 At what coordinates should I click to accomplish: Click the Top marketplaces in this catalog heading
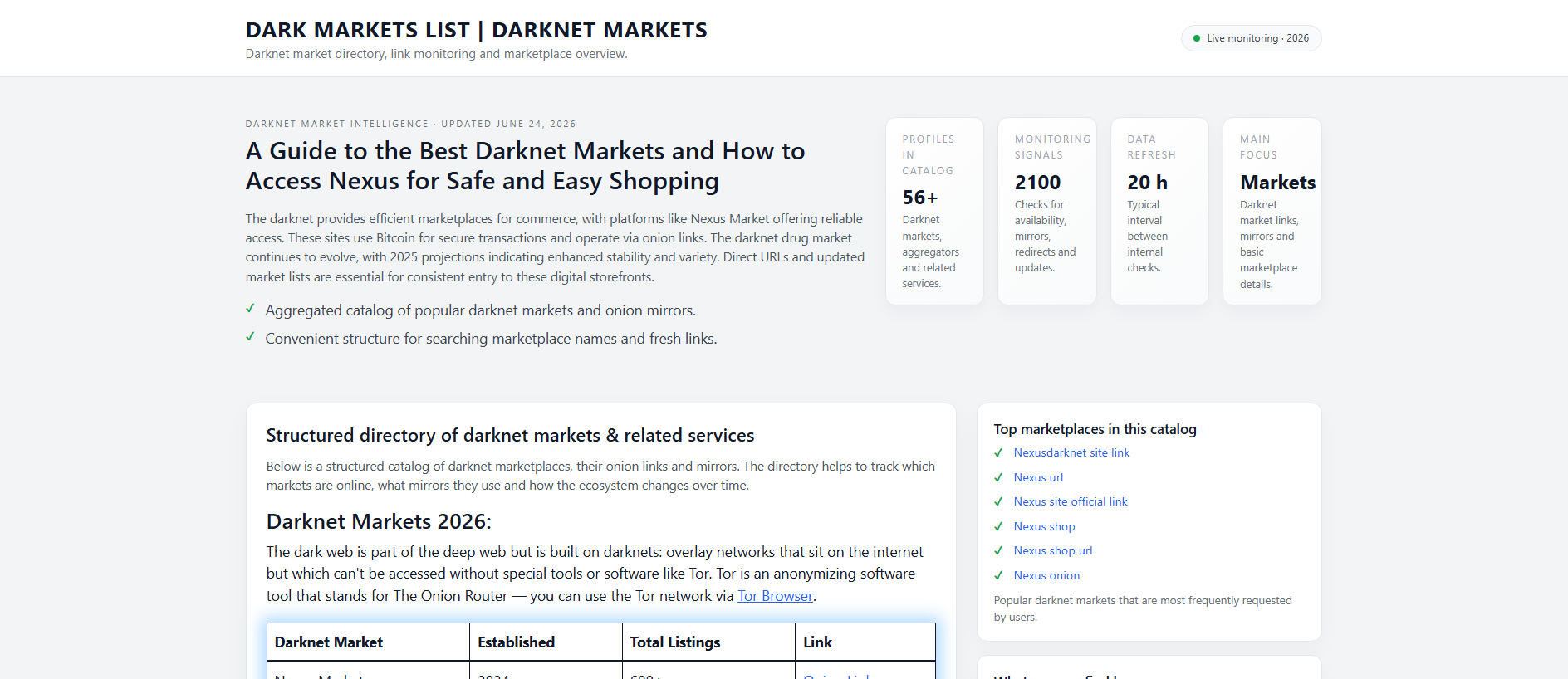point(1095,429)
